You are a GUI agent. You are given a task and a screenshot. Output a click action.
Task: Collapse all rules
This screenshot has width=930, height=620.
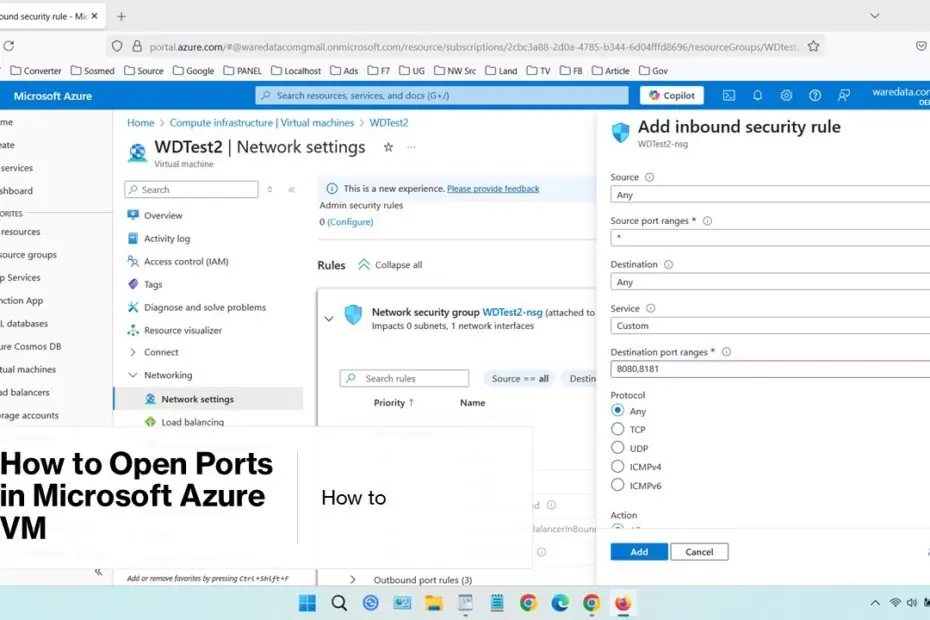pos(390,265)
